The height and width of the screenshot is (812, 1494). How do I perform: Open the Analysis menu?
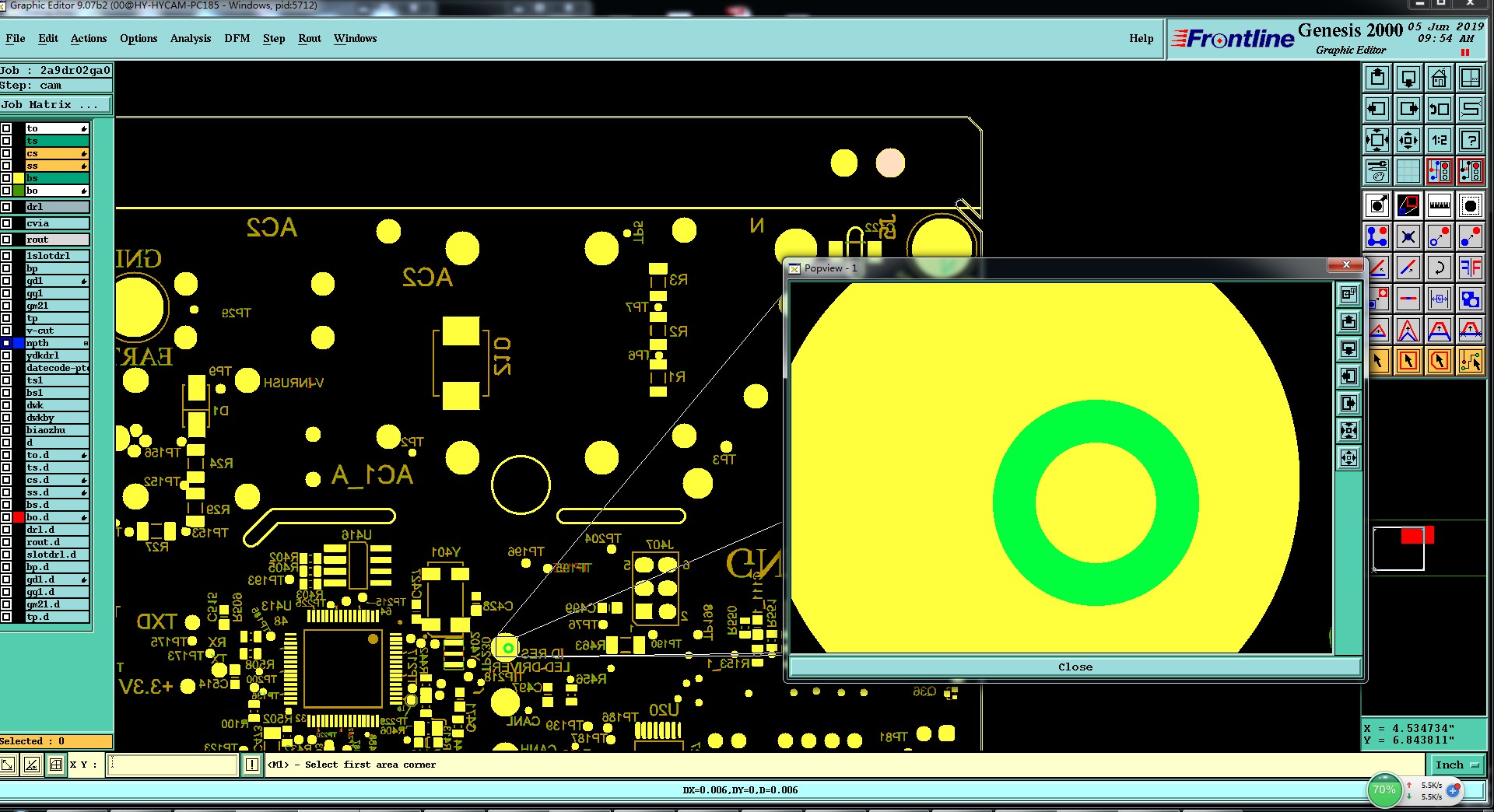(191, 38)
